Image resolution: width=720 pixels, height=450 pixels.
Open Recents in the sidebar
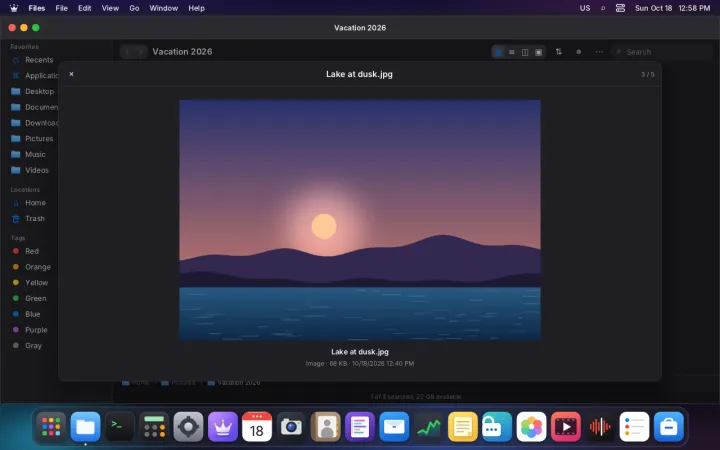pos(32,60)
